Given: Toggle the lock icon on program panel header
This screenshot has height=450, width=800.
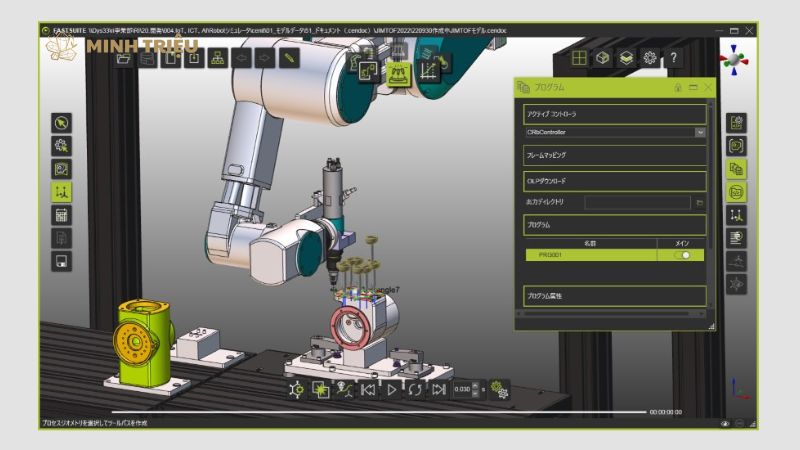Looking at the screenshot, I should pyautogui.click(x=678, y=88).
